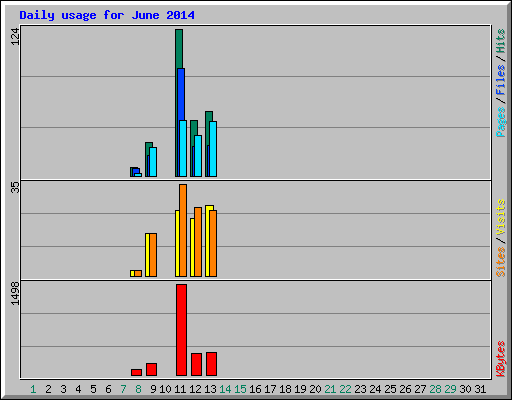Click the y-axis value 1498

click(x=15, y=293)
